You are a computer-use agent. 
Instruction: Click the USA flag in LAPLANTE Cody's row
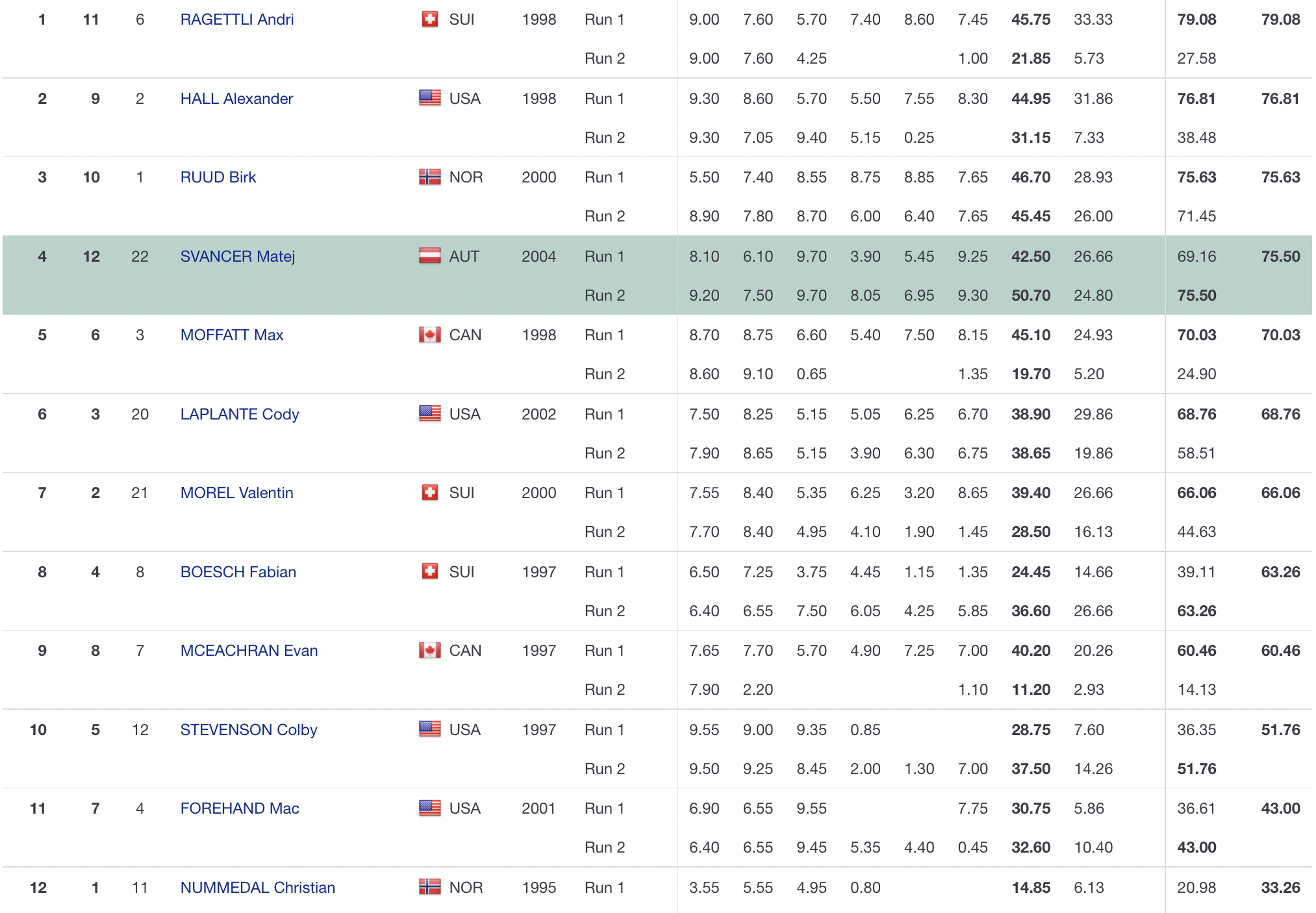(x=429, y=414)
